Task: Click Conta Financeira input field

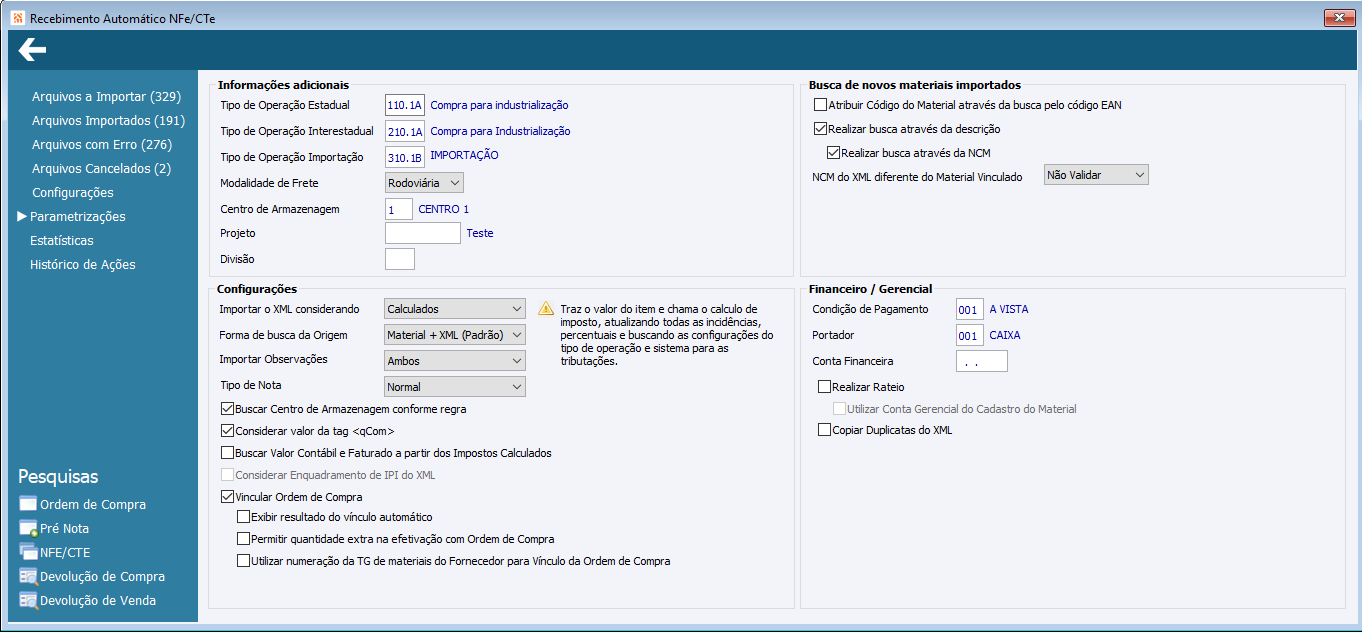Action: (982, 361)
